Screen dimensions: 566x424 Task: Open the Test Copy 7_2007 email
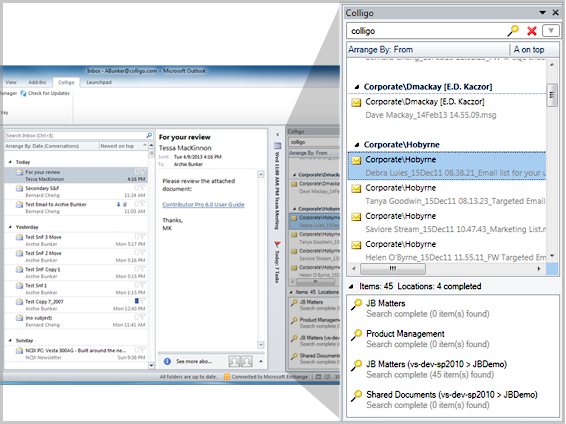(x=76, y=305)
